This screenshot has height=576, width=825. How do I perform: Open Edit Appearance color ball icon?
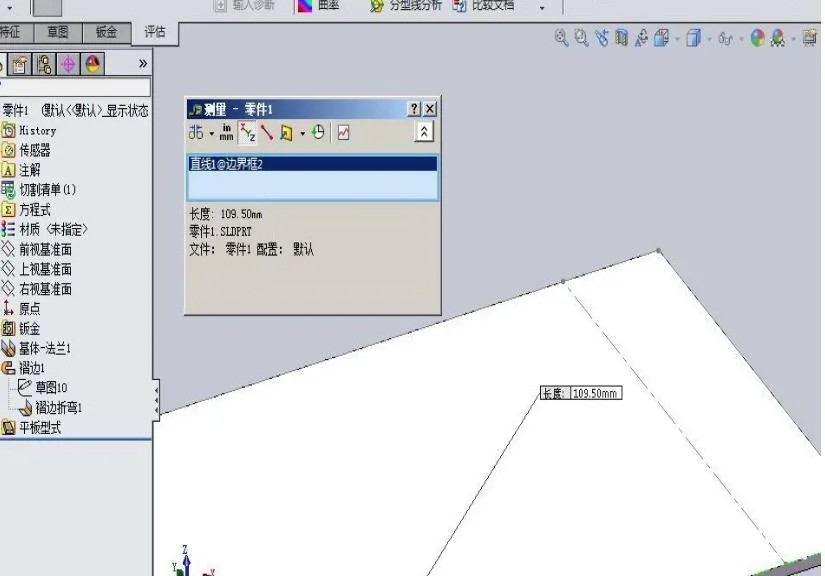(758, 38)
